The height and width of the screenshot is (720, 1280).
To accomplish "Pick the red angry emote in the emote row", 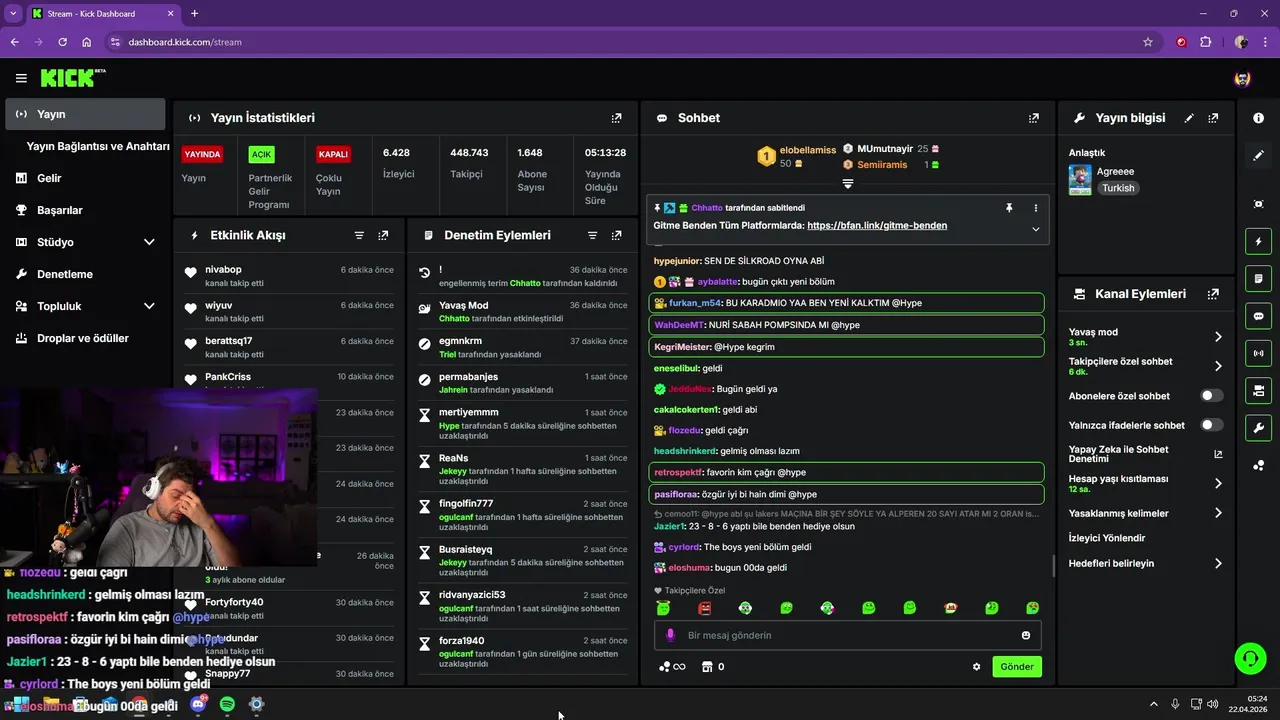I will click(x=704, y=608).
